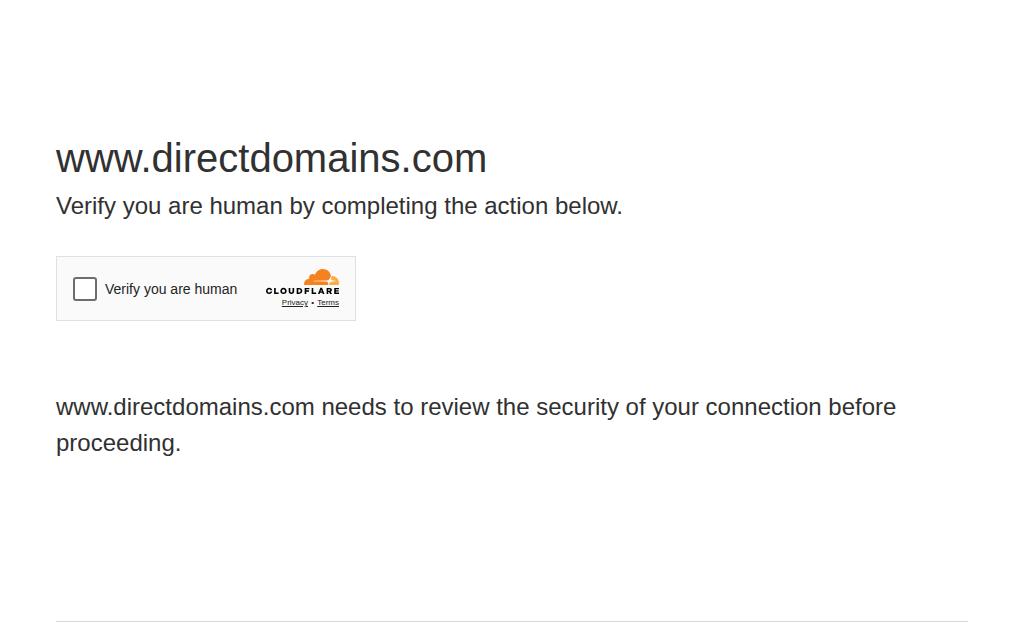Click the dot separator between Privacy and Terms

(313, 303)
